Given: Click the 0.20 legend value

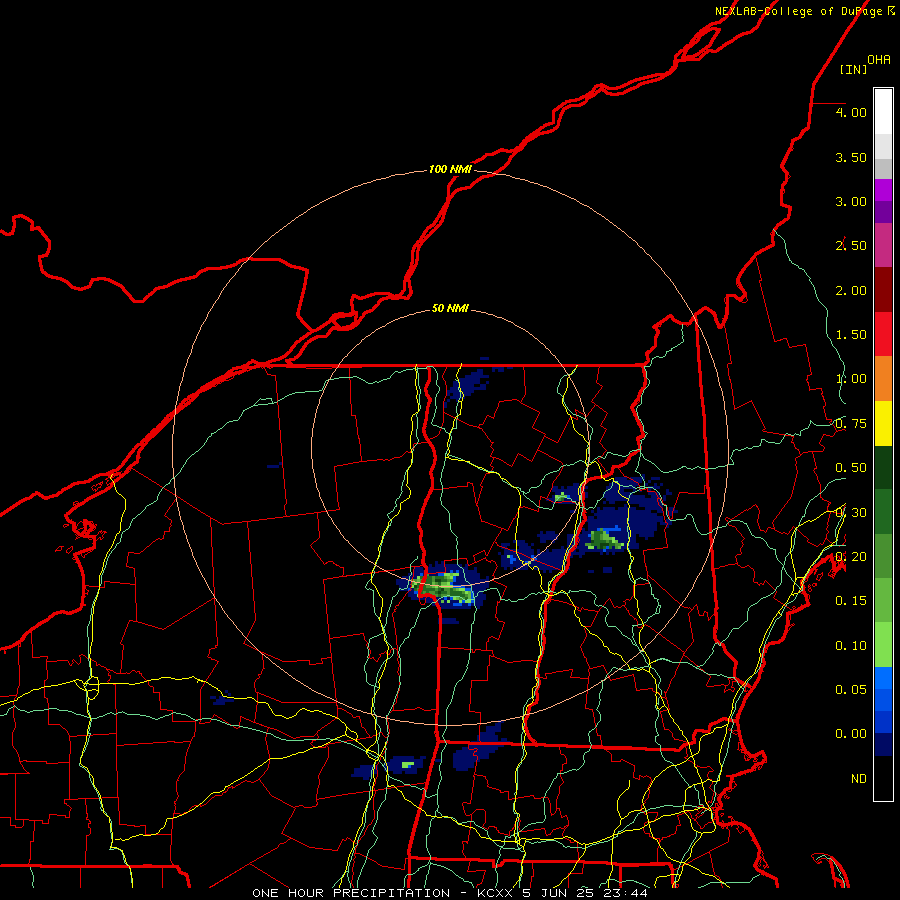Looking at the screenshot, I should 851,557.
